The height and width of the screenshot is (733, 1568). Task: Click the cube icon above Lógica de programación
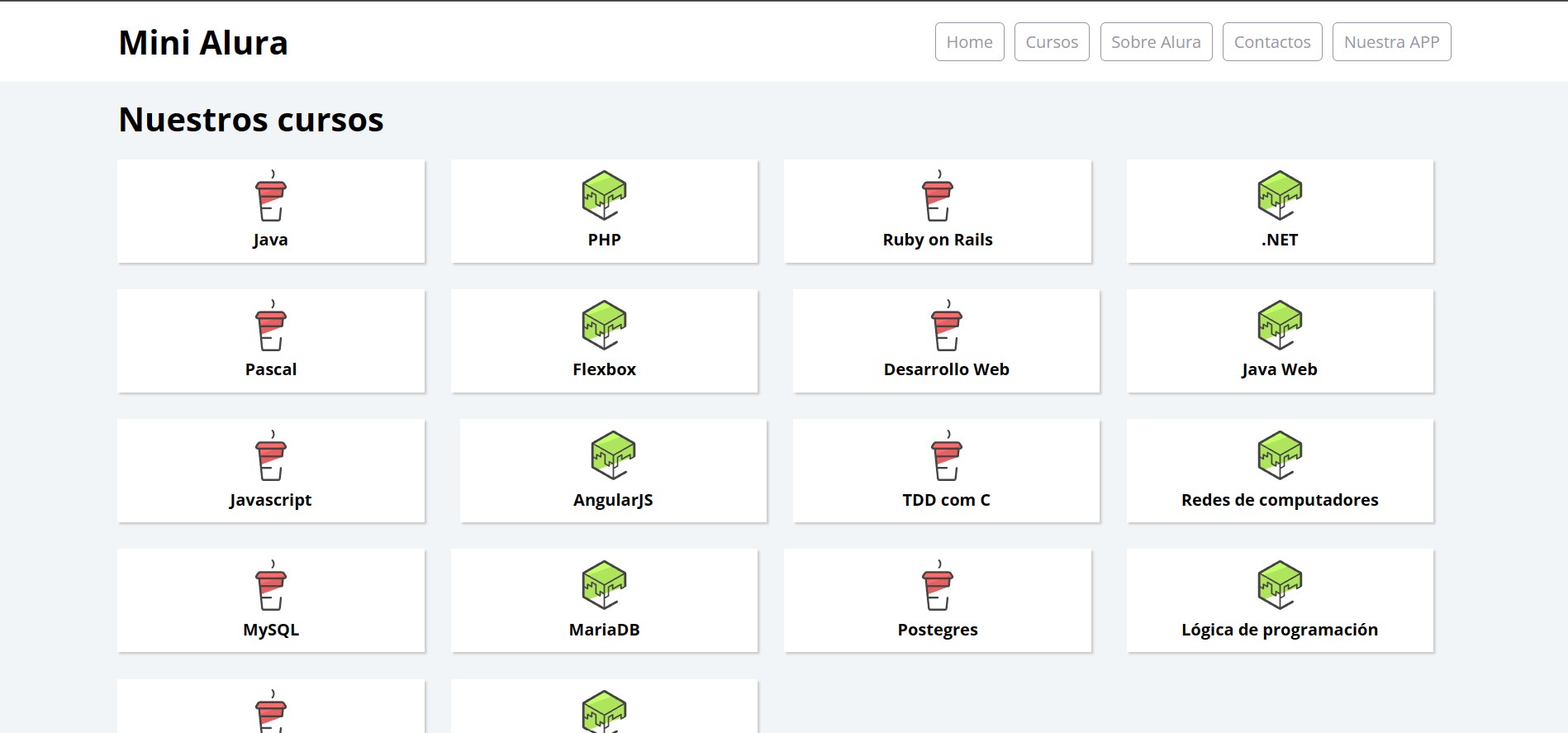point(1280,586)
